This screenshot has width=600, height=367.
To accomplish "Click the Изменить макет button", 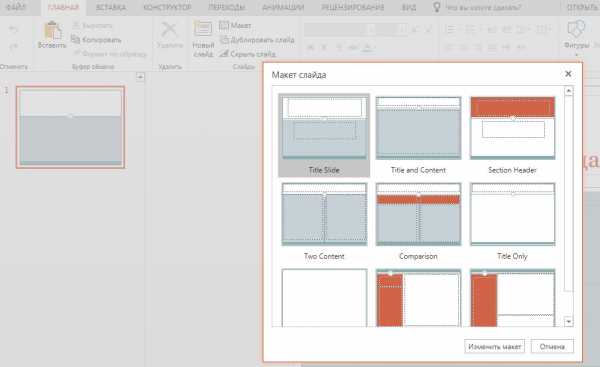I will pyautogui.click(x=494, y=346).
